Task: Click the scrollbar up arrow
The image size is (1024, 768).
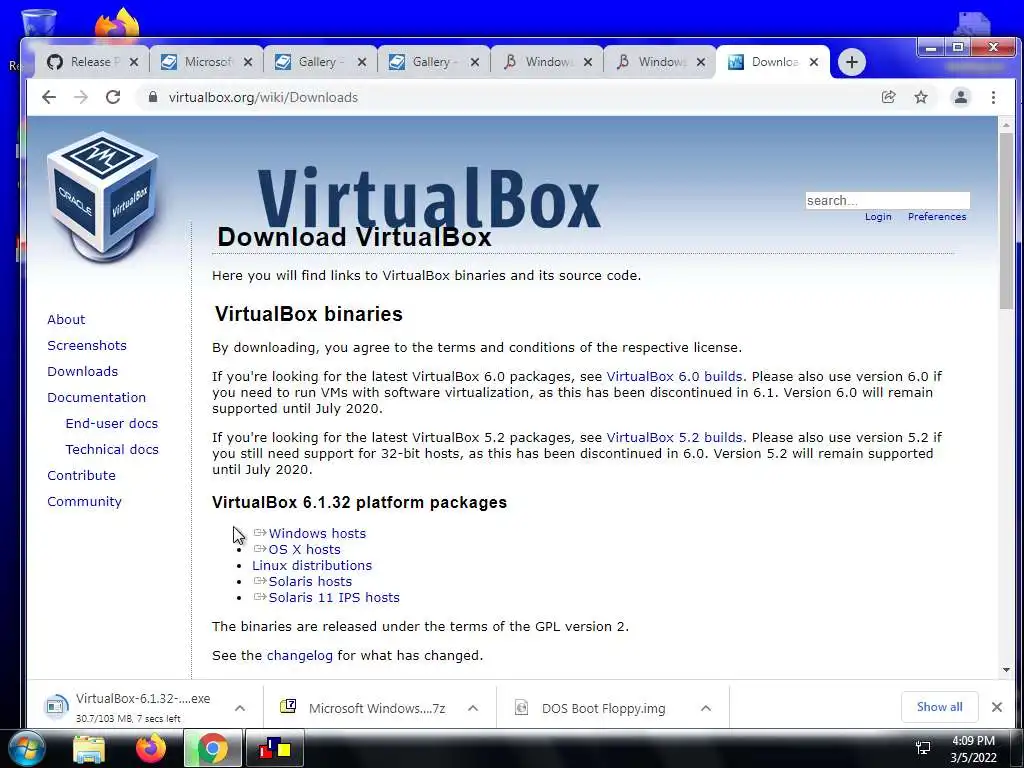Action: click(1006, 124)
